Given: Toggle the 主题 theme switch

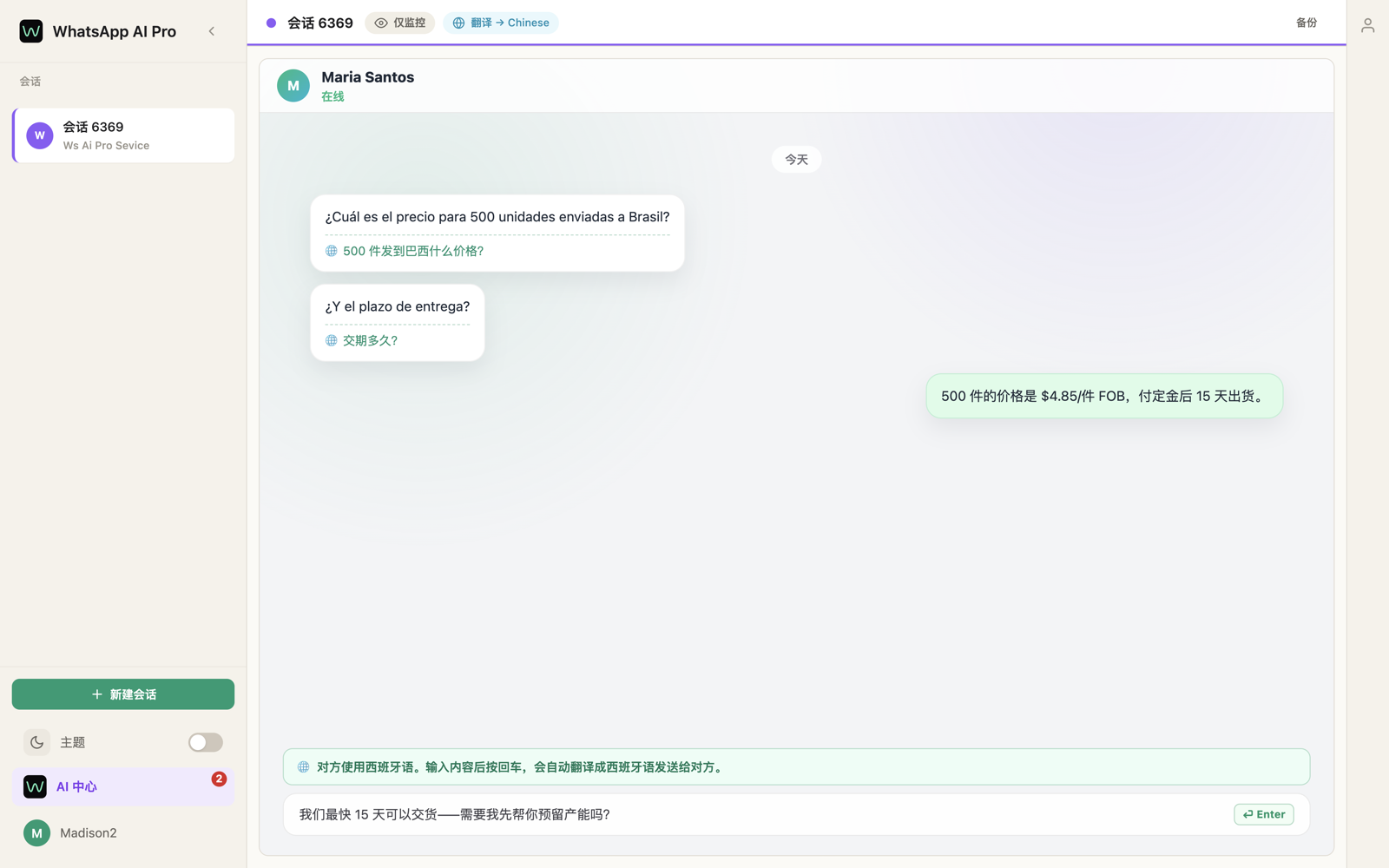Looking at the screenshot, I should coord(206,742).
